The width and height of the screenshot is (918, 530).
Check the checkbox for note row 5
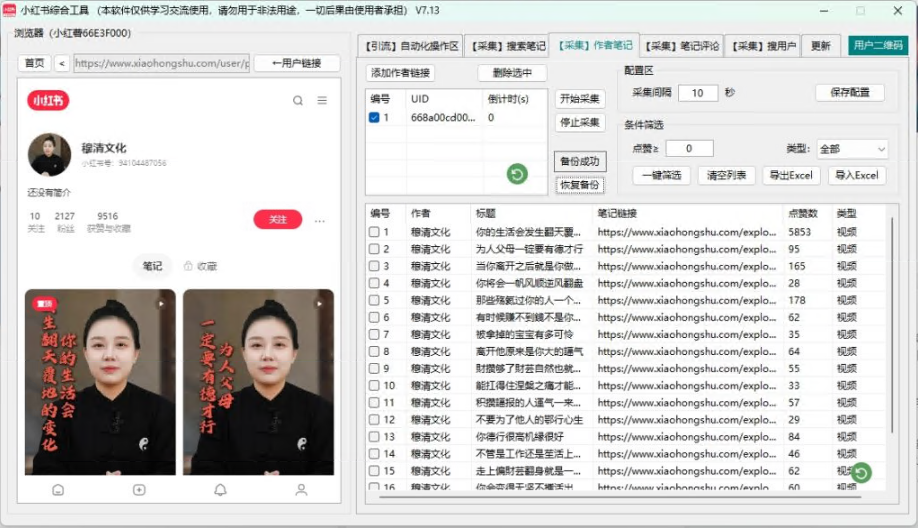pyautogui.click(x=374, y=300)
